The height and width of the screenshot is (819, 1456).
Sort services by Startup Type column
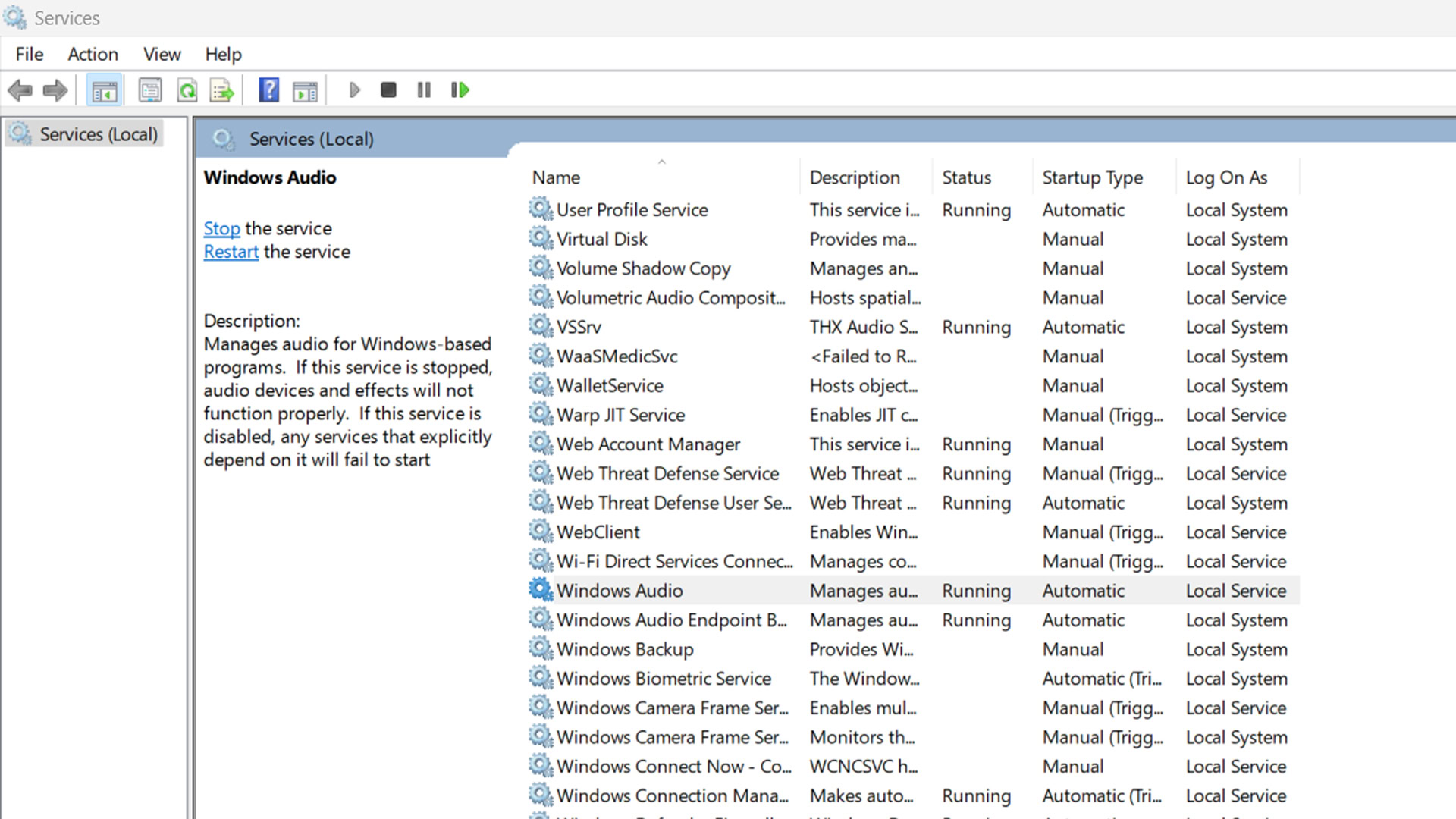click(1092, 177)
